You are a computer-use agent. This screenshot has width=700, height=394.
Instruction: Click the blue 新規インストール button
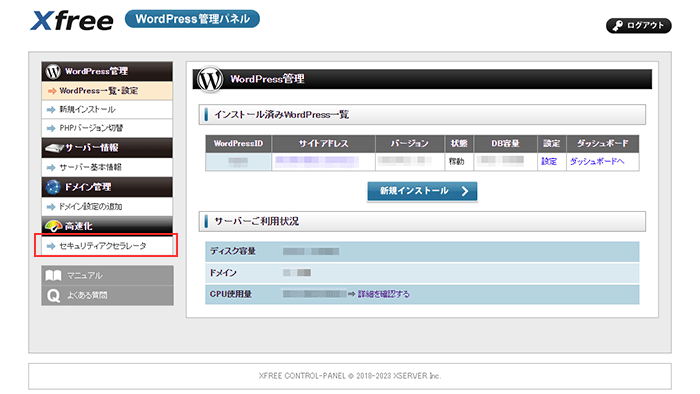click(422, 191)
